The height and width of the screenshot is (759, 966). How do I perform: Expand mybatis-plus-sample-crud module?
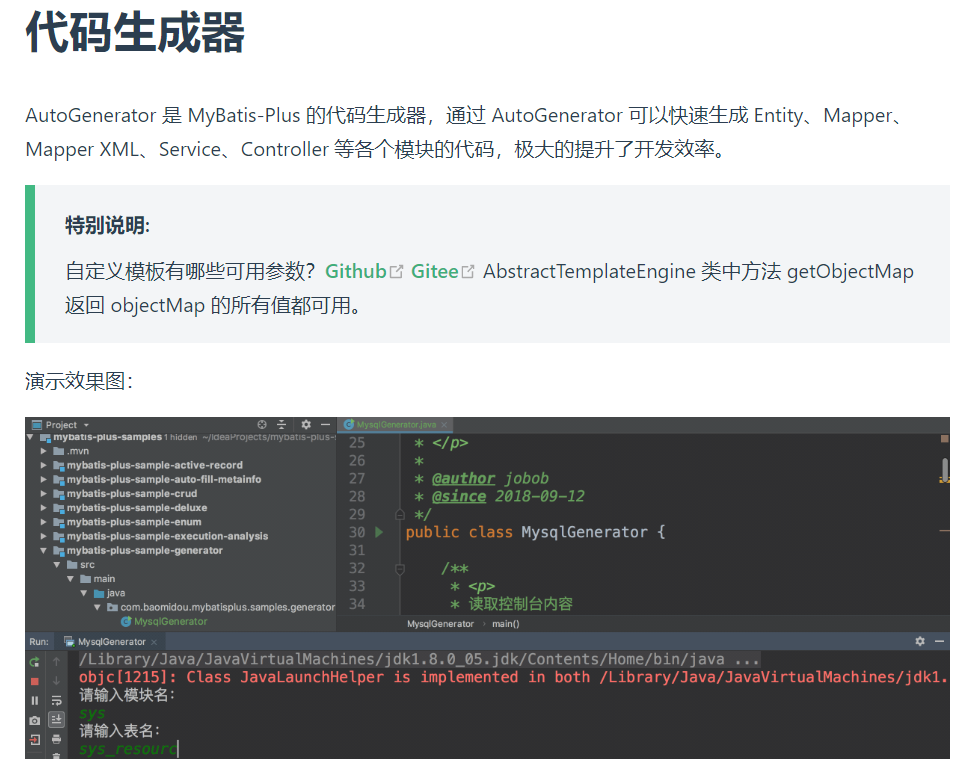44,493
